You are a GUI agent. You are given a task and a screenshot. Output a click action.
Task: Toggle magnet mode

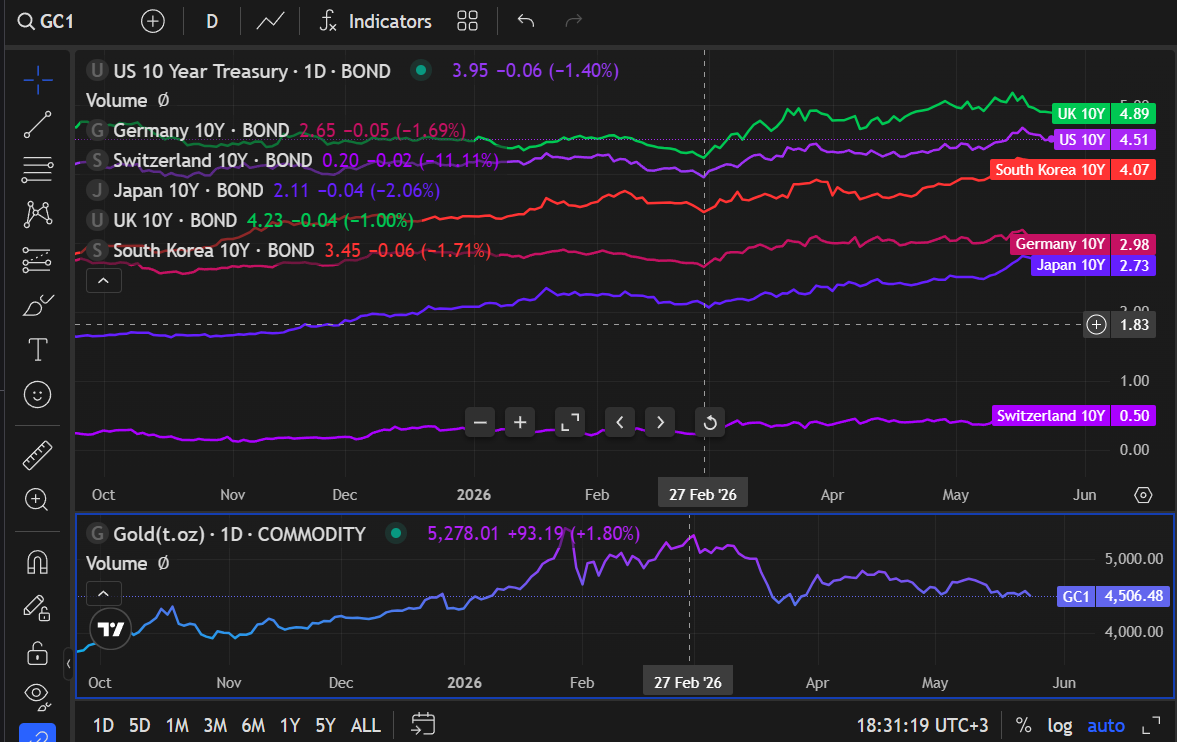38,563
